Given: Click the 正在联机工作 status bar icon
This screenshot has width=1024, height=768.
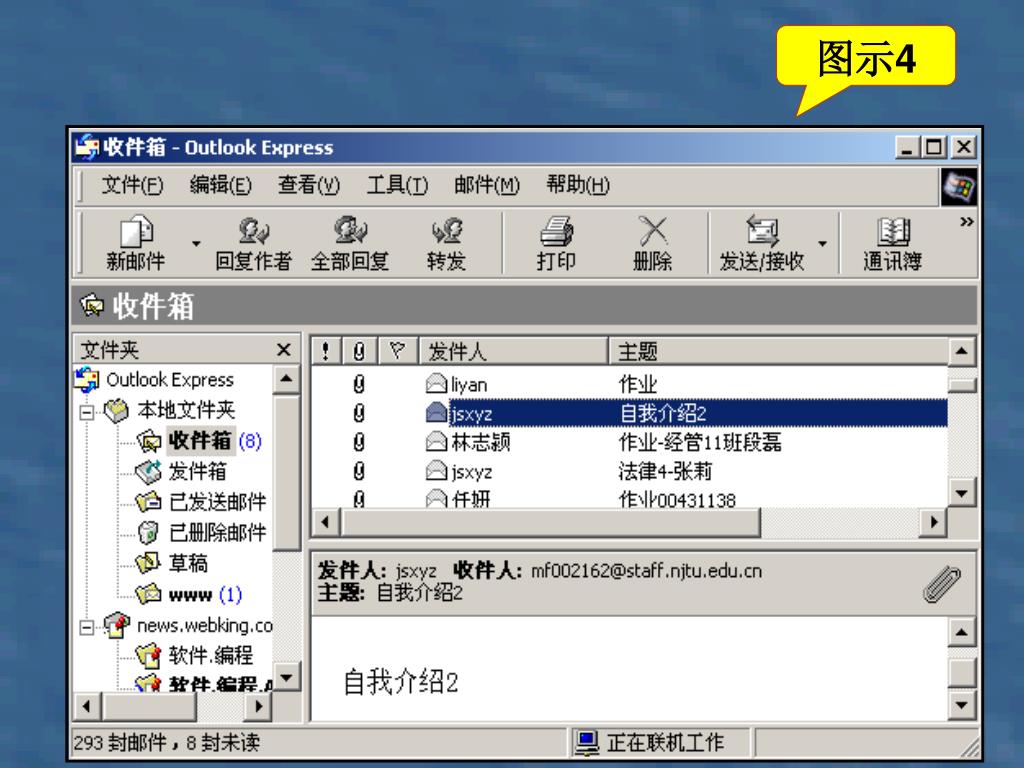Looking at the screenshot, I should point(586,743).
